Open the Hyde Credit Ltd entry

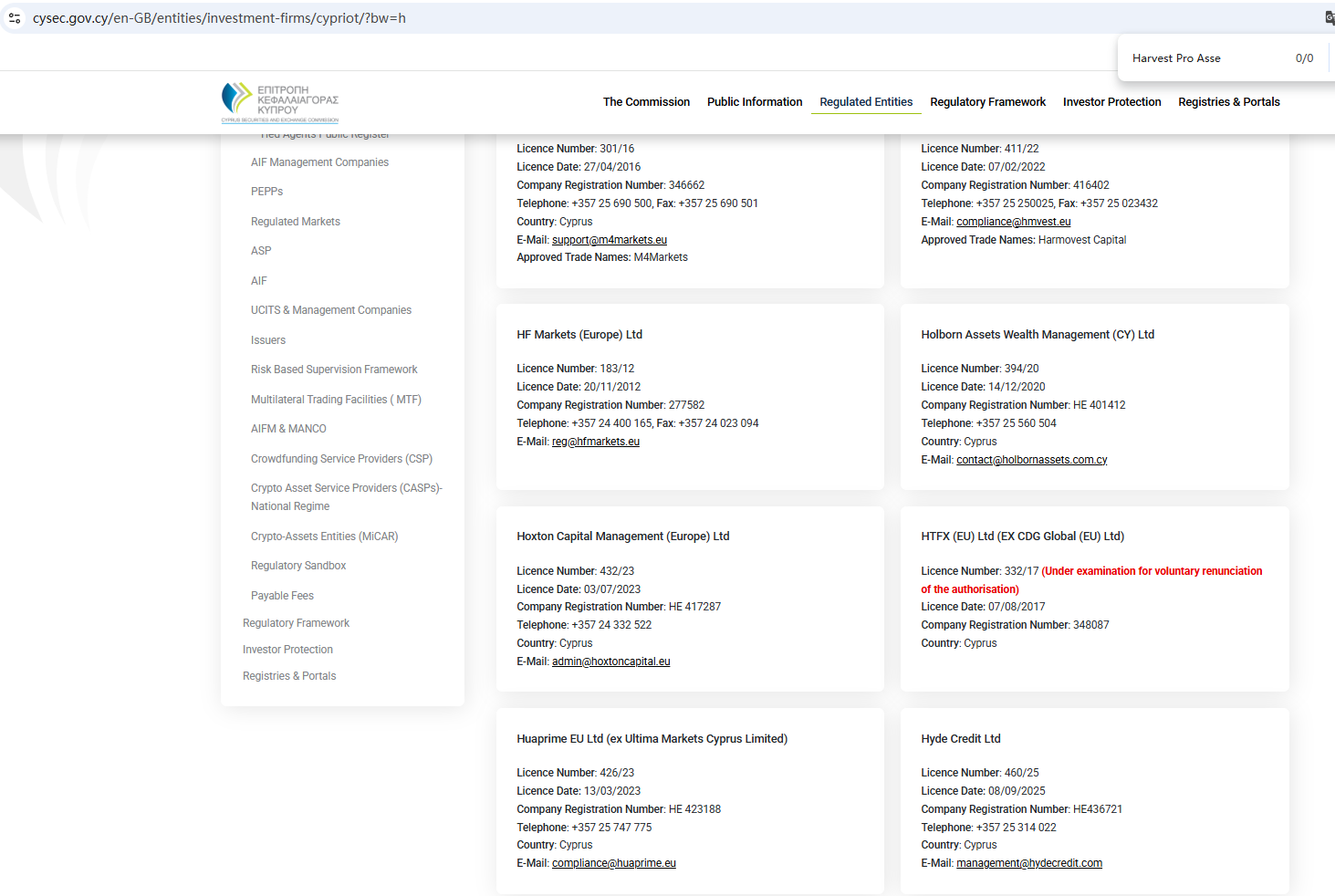click(x=960, y=739)
